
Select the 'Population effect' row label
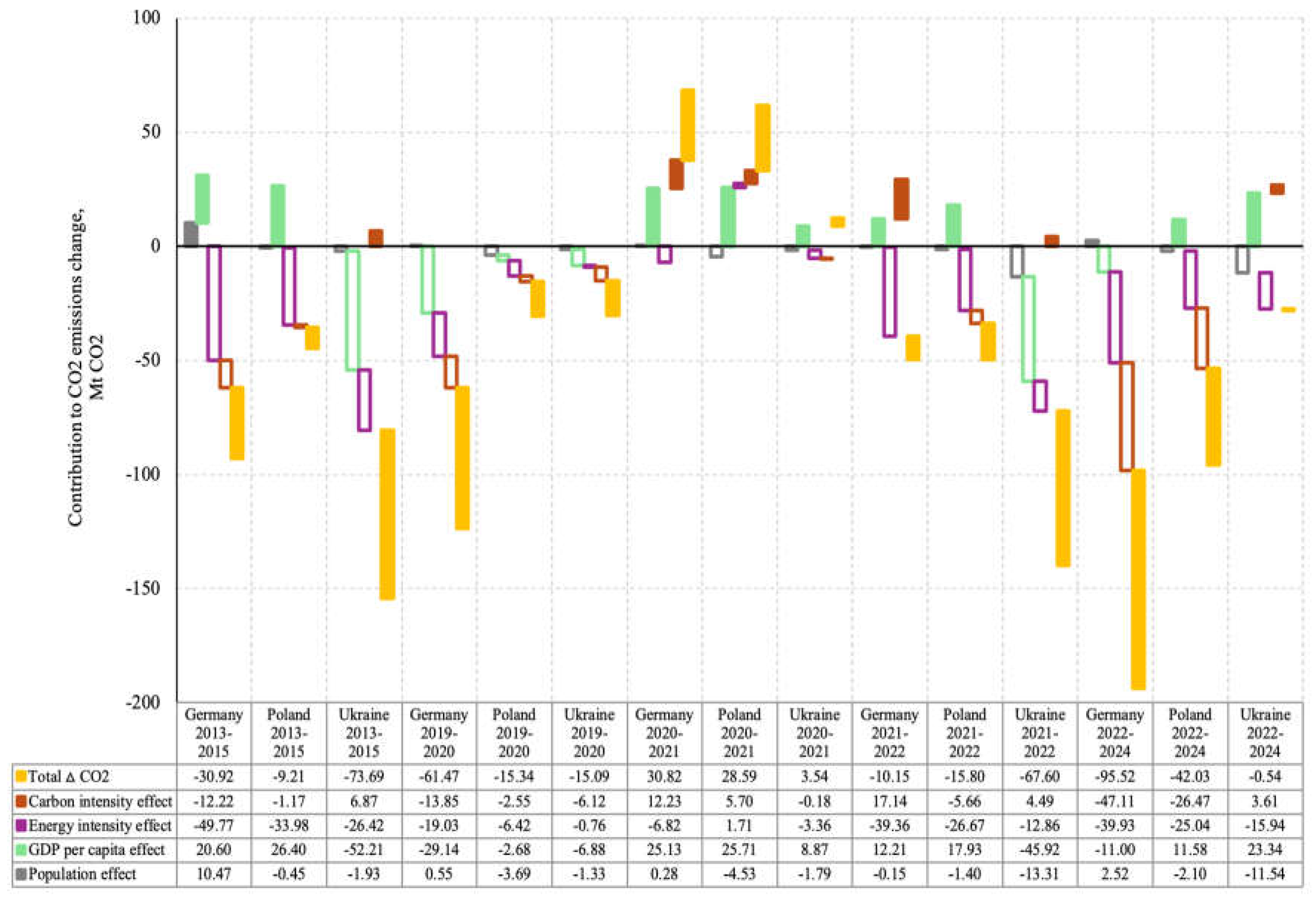82,875
